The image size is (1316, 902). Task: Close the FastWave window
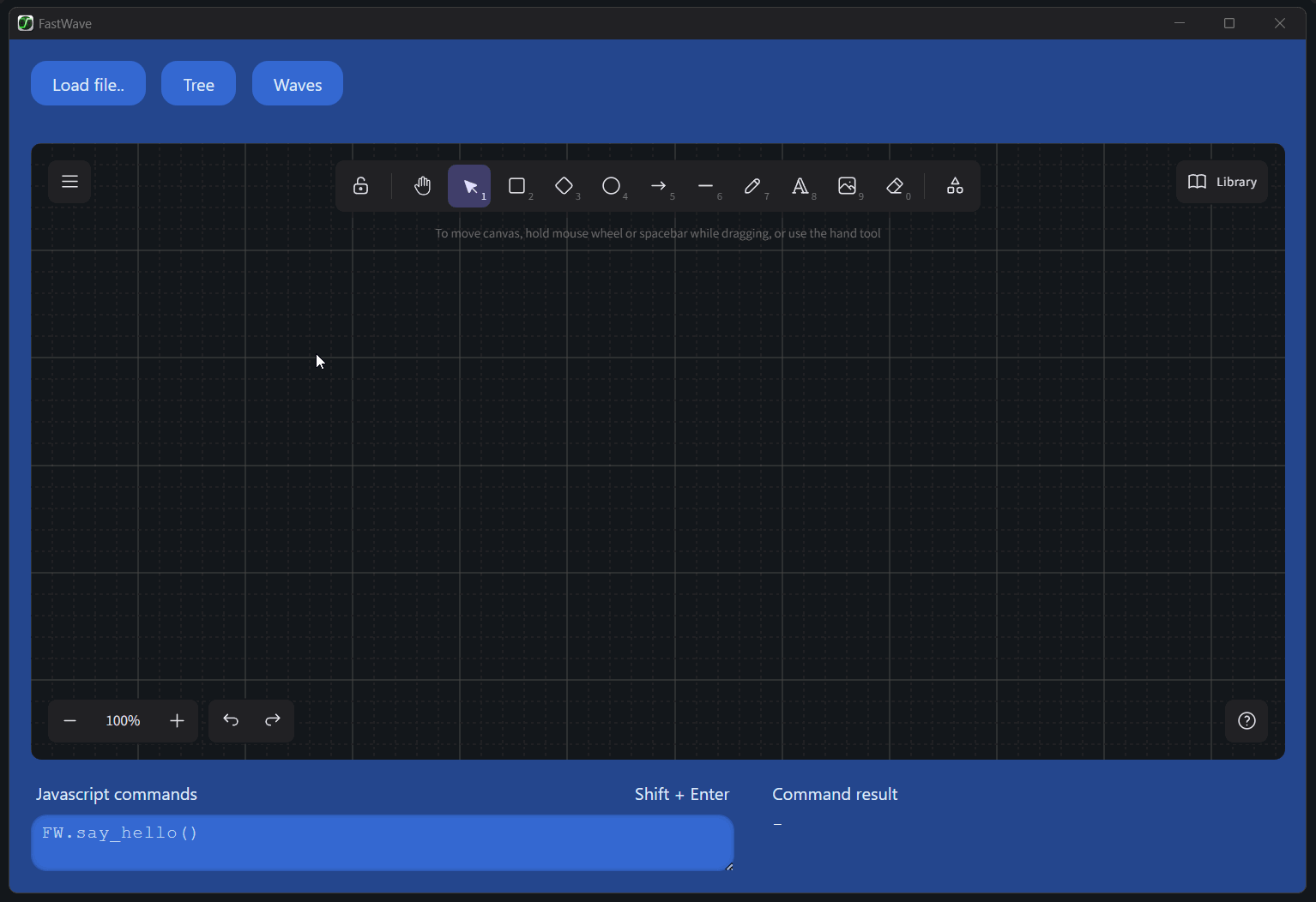[1280, 23]
